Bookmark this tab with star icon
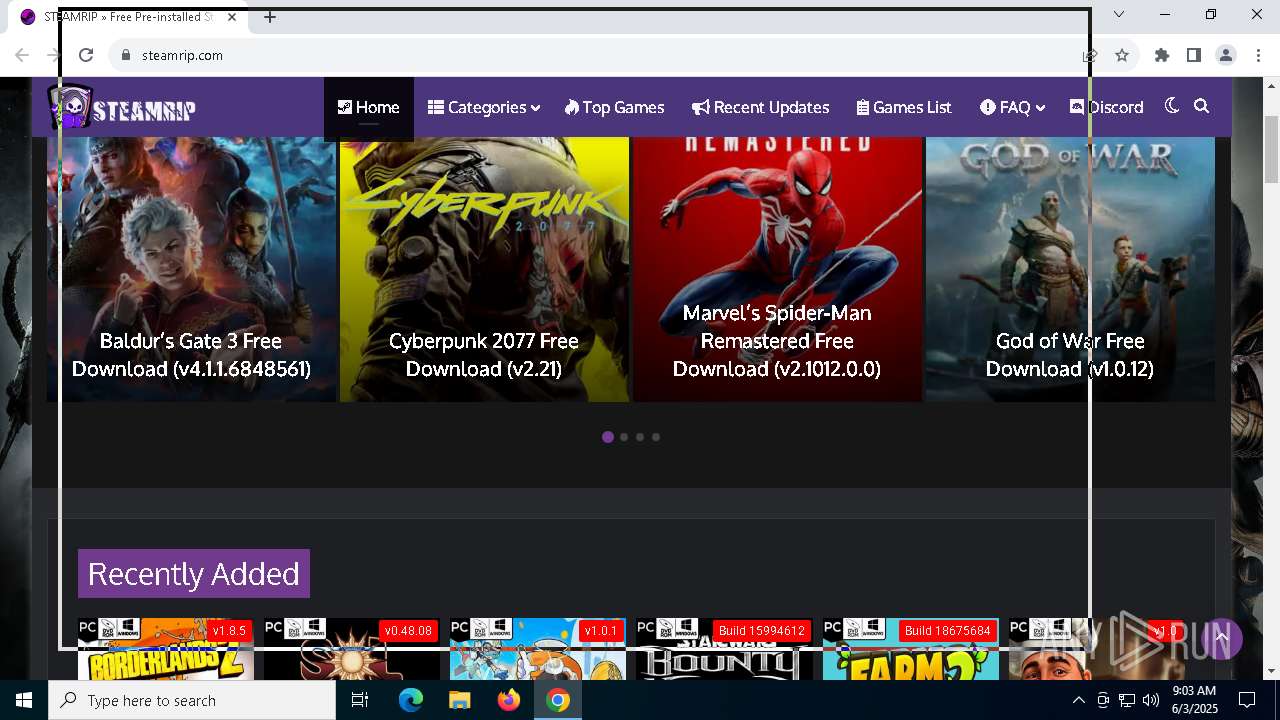The width and height of the screenshot is (1280, 720). [x=1122, y=55]
